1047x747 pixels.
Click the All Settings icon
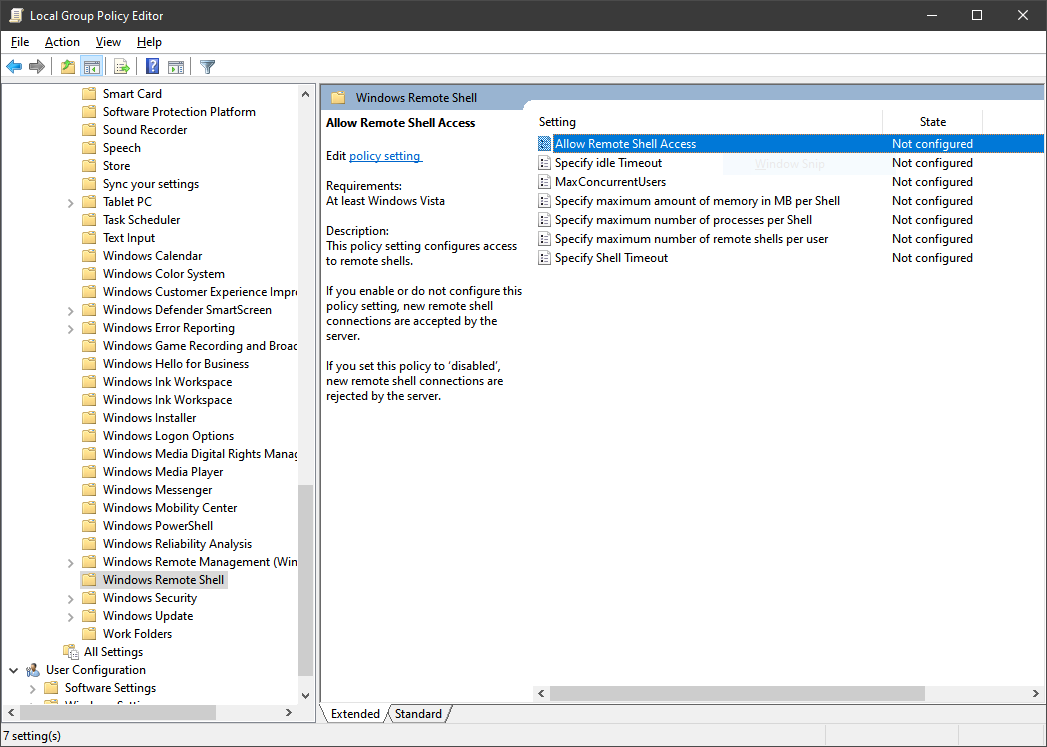point(73,651)
